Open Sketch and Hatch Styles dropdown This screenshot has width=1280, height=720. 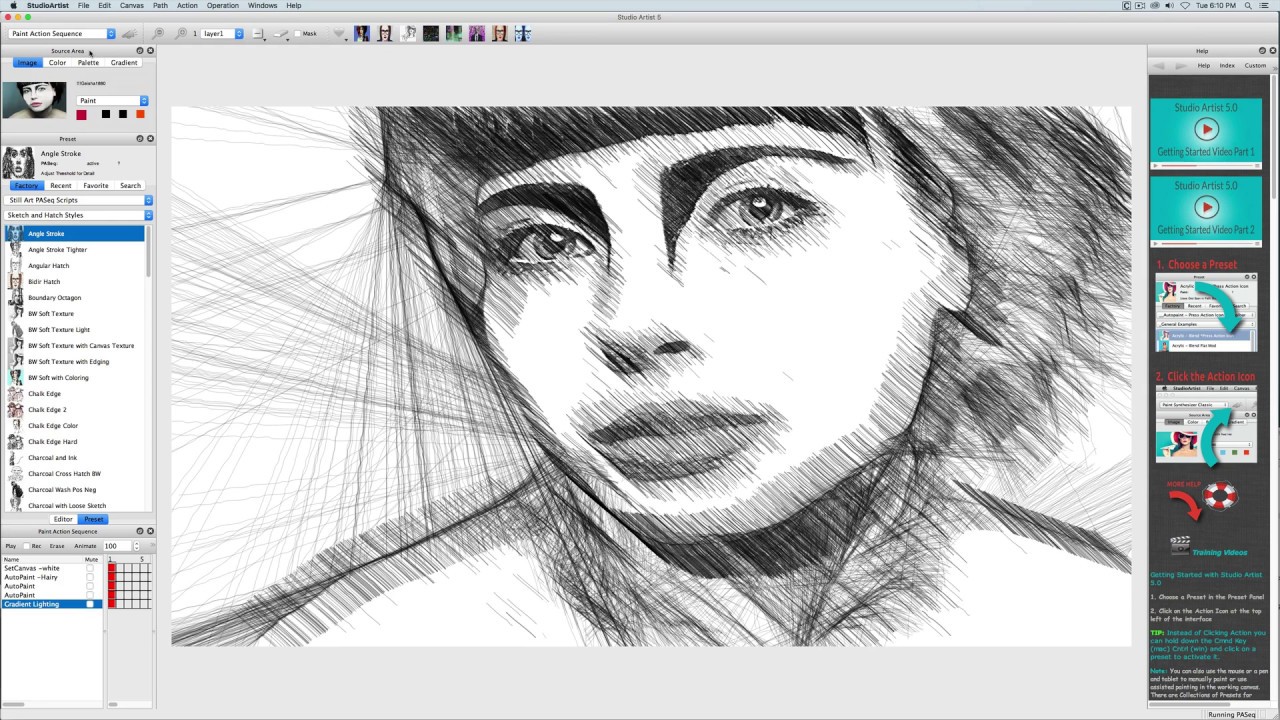[78, 215]
